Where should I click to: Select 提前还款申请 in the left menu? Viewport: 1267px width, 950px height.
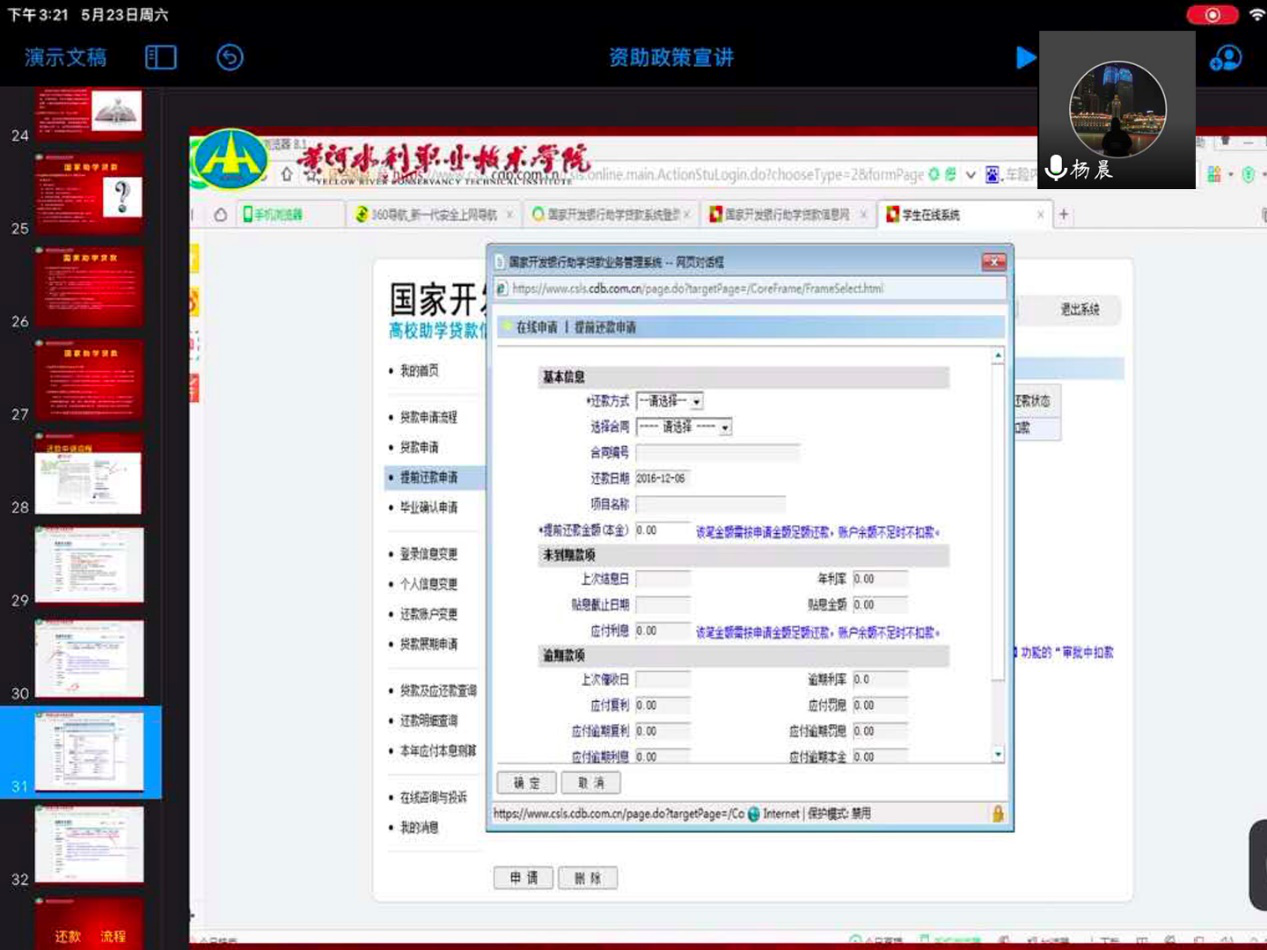point(428,478)
